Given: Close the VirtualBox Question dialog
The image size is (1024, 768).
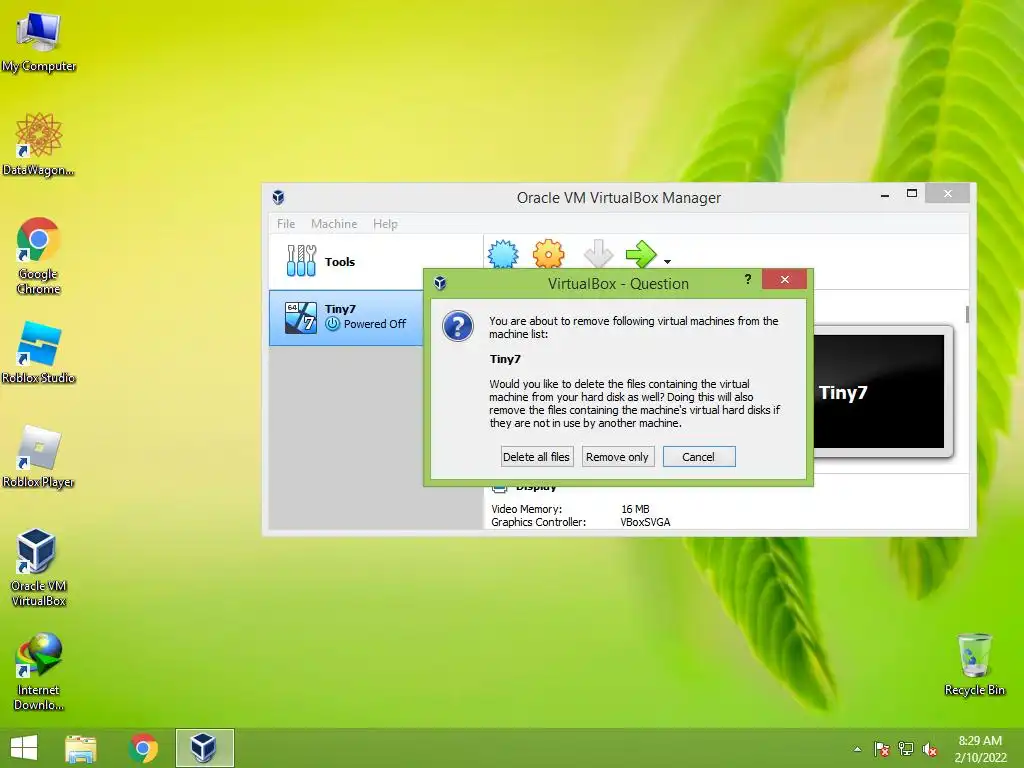Looking at the screenshot, I should (x=784, y=280).
